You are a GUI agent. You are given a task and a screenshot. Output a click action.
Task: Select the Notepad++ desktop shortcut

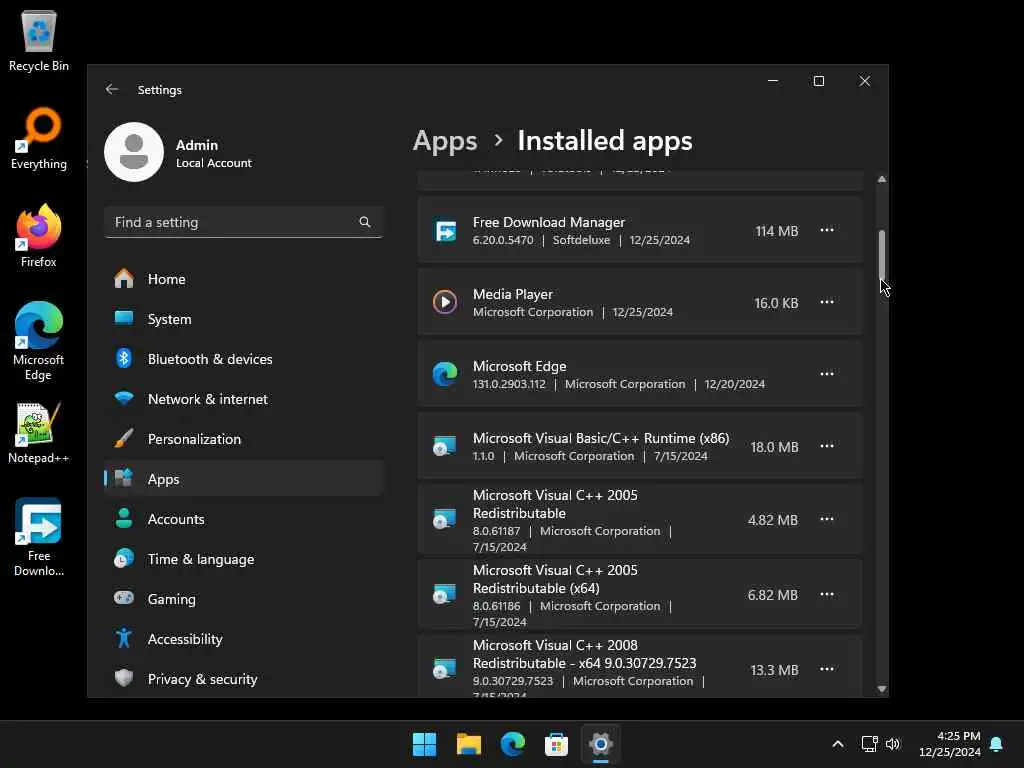tap(39, 434)
